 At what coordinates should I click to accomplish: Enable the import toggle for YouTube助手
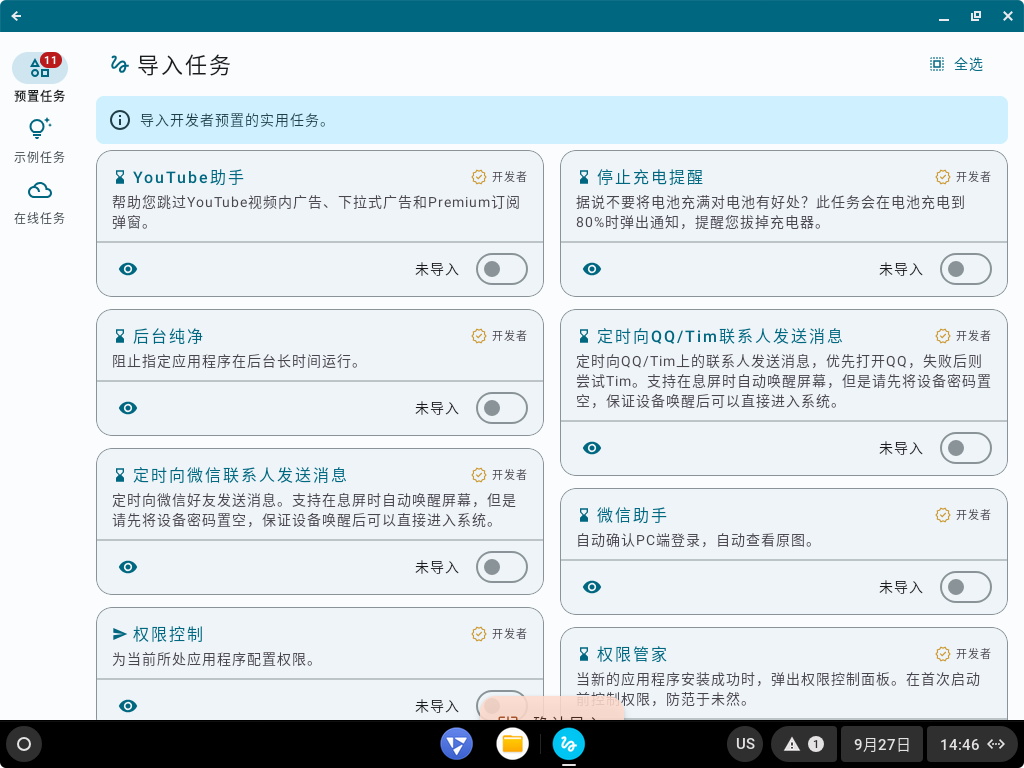[x=501, y=269]
